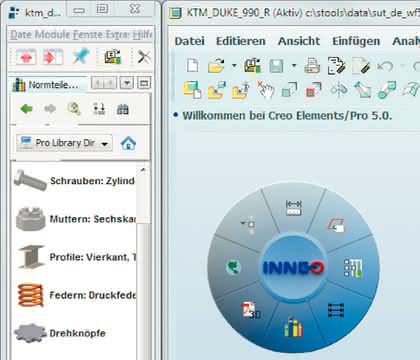Image resolution: width=420 pixels, height=360 pixels.
Task: Click the globe icon in radial menu
Action: 233,267
